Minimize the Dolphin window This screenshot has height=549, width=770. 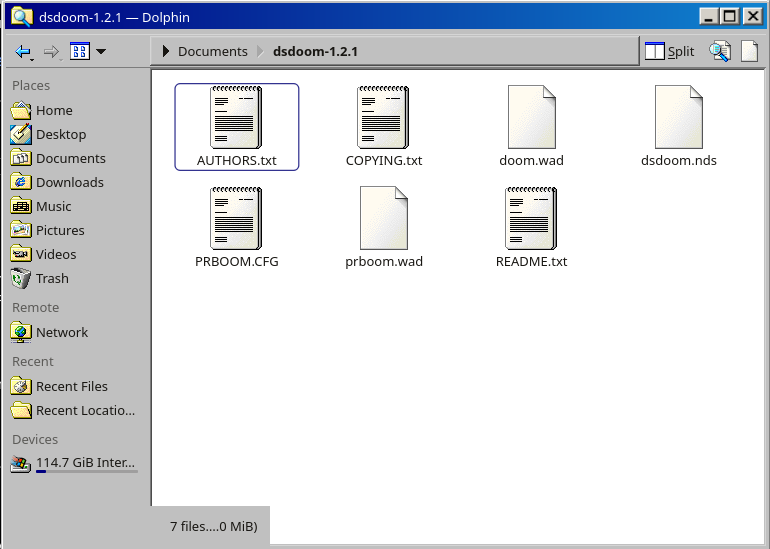point(709,17)
